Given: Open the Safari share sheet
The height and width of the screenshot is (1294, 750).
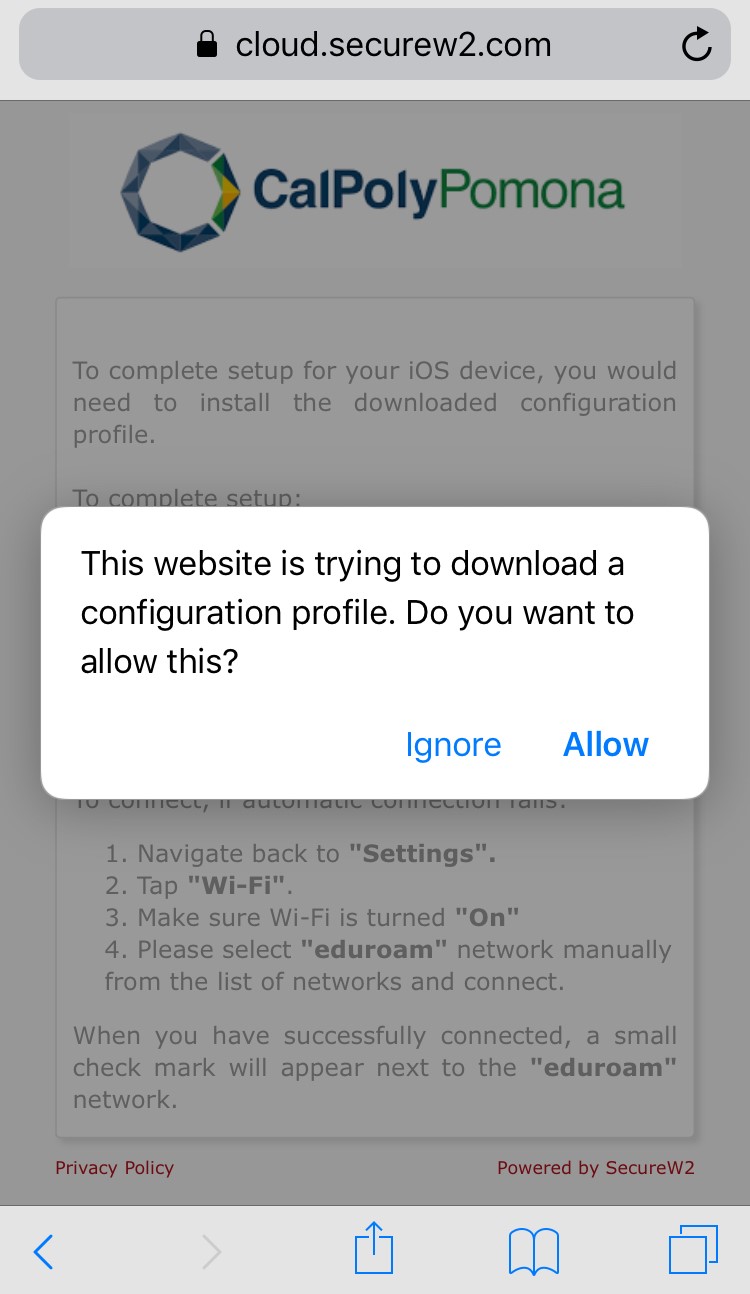Looking at the screenshot, I should (374, 1250).
